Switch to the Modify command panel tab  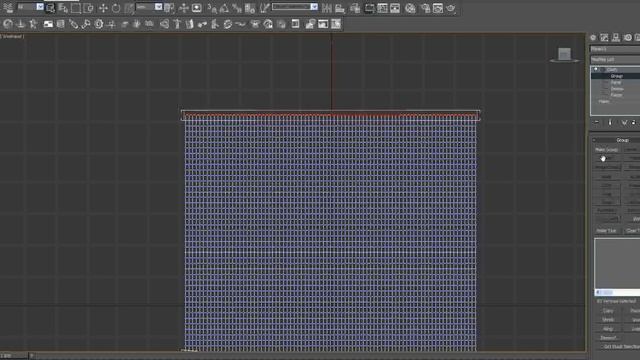604,38
